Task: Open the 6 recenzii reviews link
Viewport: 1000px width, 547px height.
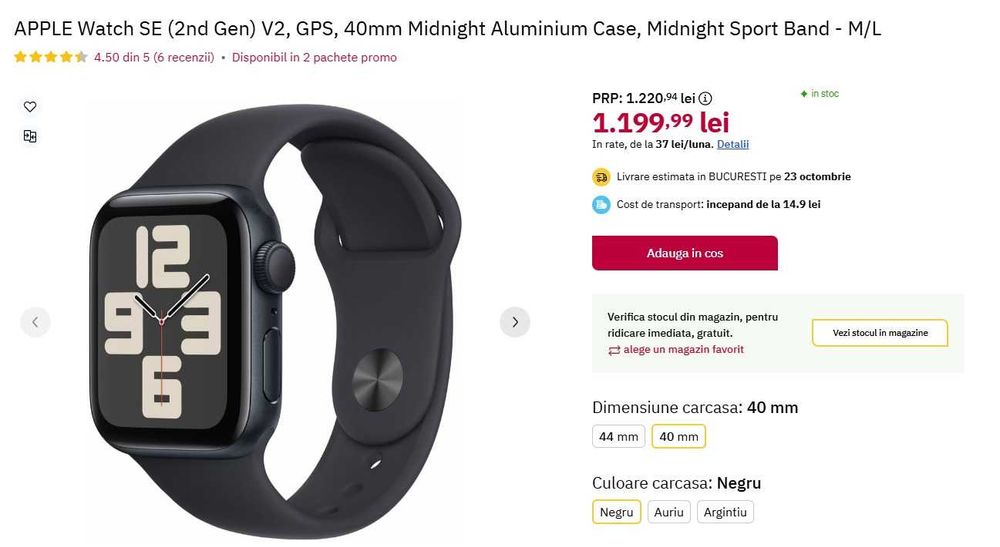Action: [184, 57]
